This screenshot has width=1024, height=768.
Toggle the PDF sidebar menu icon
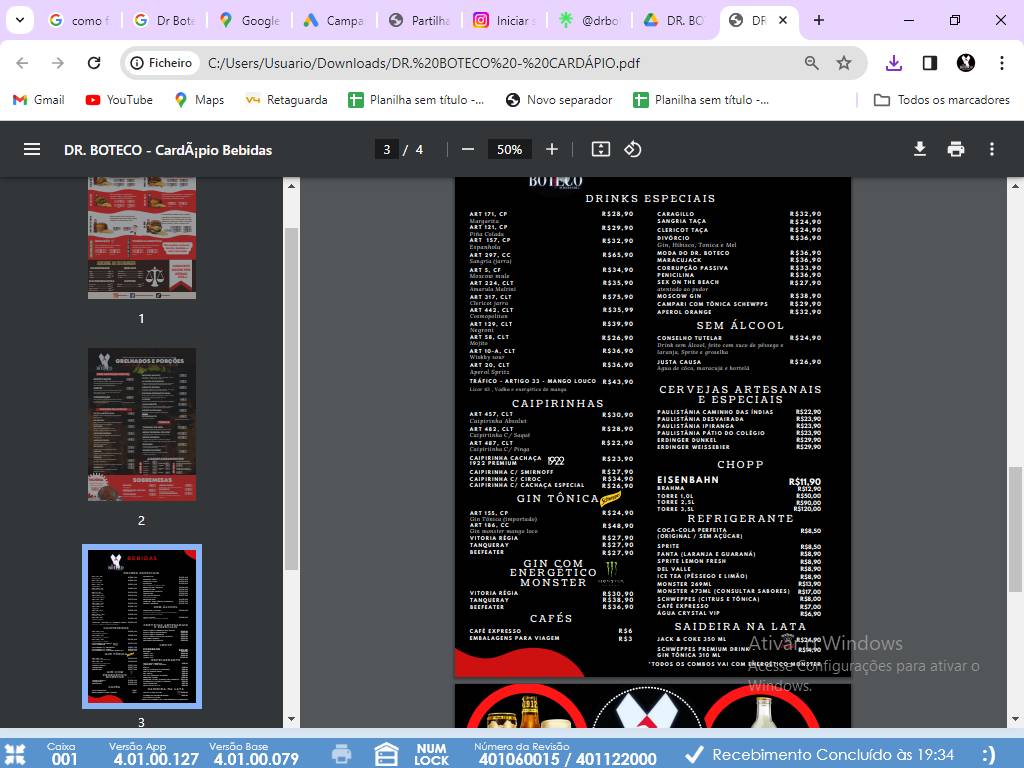click(x=32, y=150)
